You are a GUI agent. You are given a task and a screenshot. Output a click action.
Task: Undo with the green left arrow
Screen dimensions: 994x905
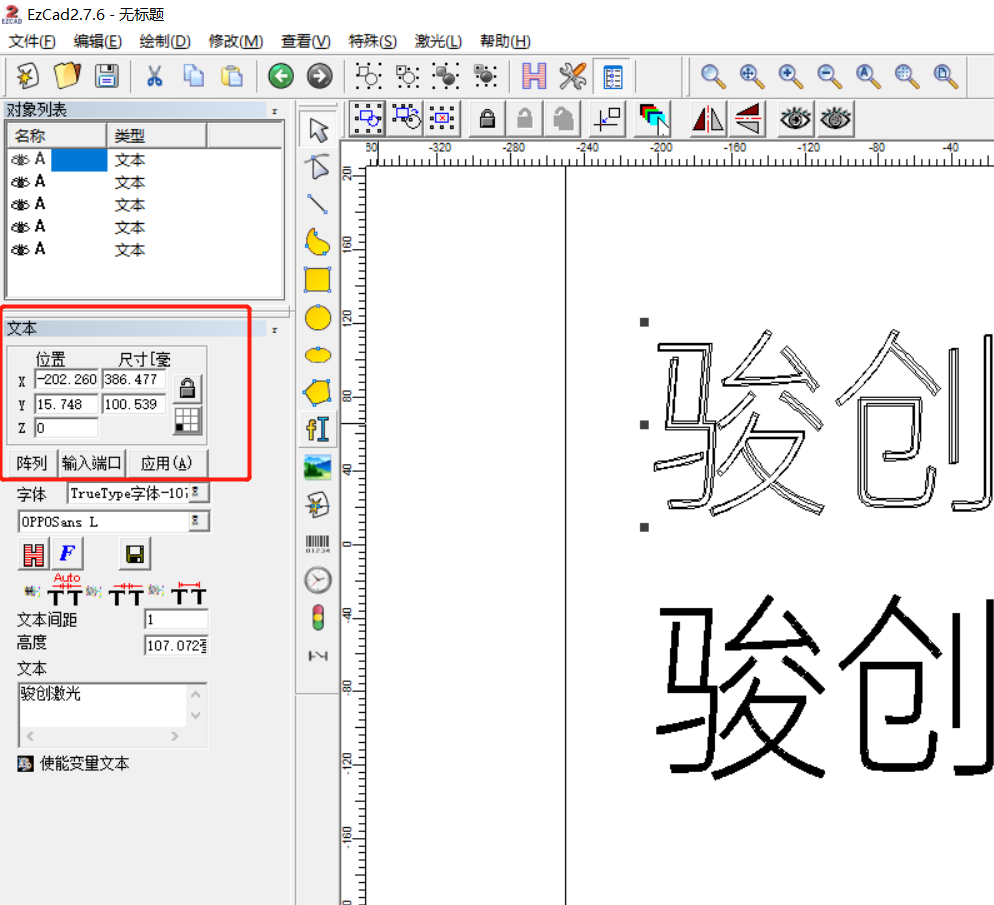pos(280,76)
